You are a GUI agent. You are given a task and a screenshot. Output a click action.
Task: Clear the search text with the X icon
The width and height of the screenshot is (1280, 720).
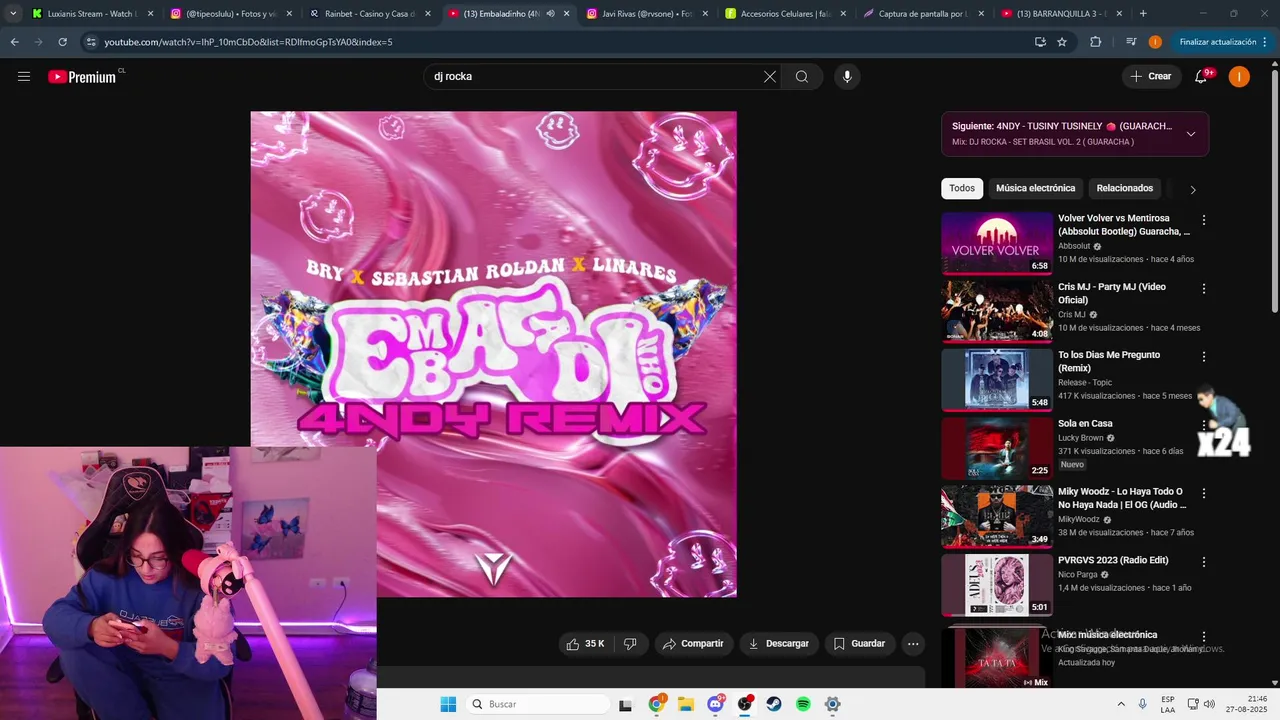click(x=770, y=77)
